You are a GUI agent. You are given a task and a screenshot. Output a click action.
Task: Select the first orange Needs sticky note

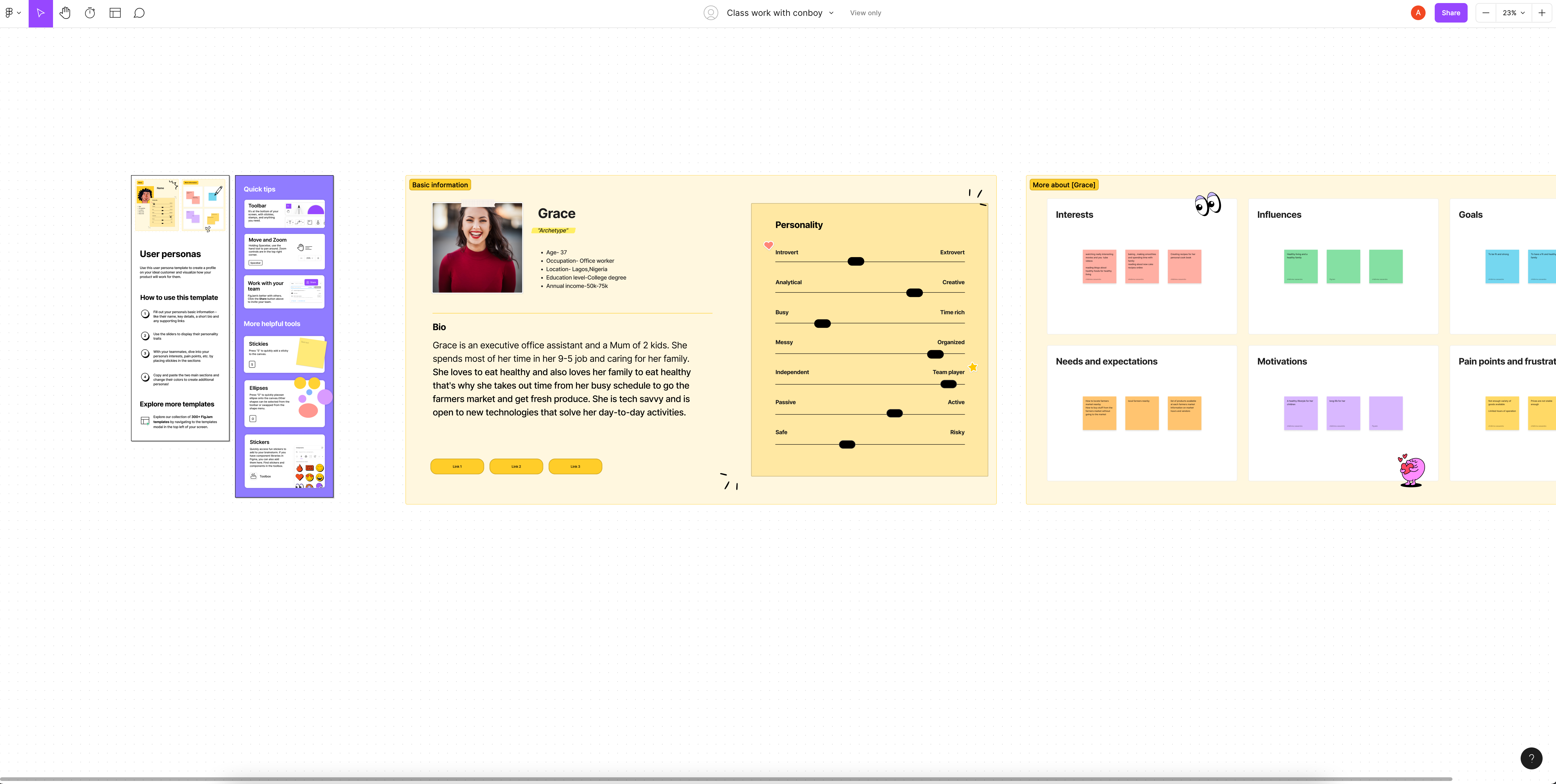(x=1100, y=413)
